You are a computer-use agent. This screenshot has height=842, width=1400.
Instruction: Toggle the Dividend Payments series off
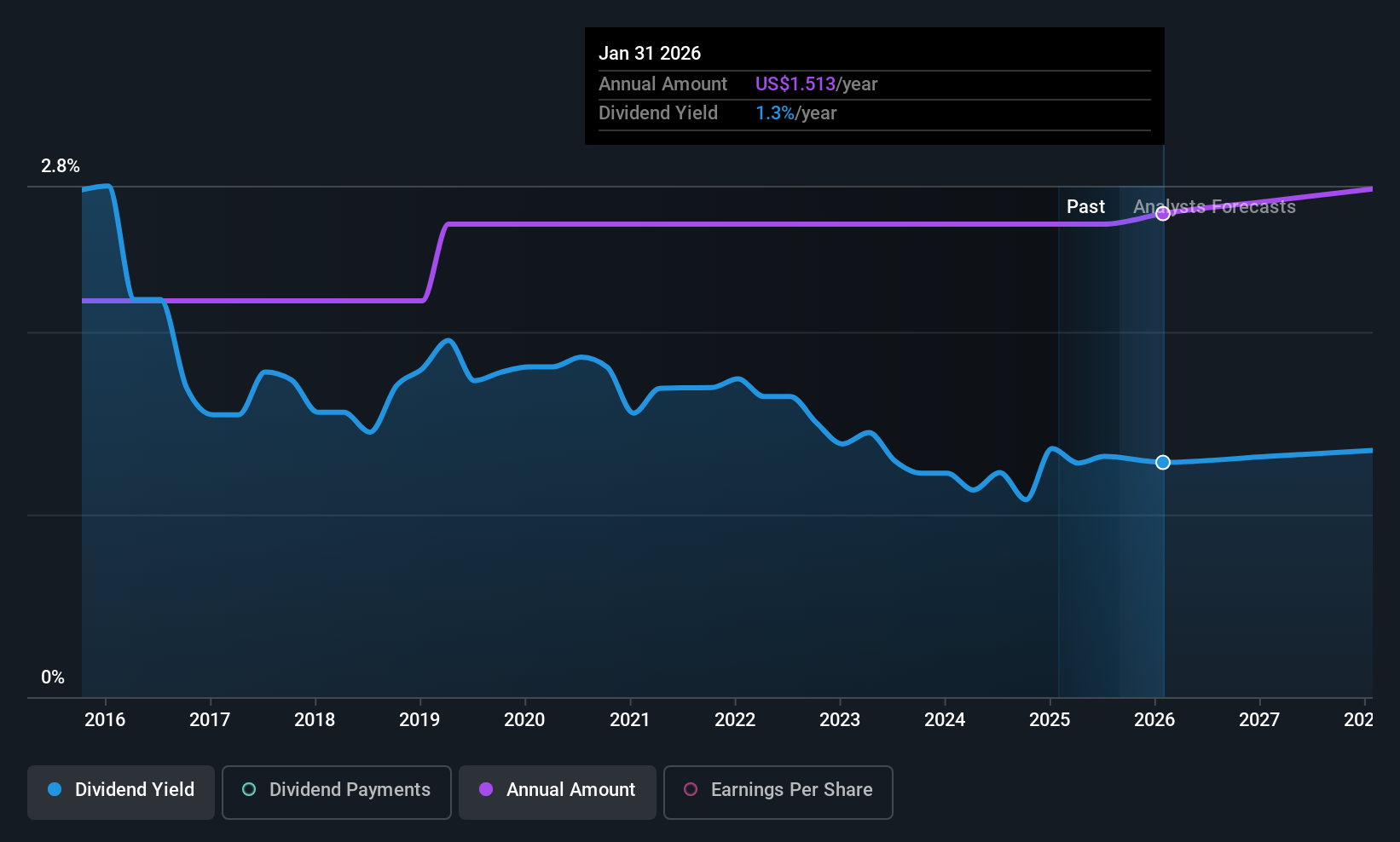(336, 792)
